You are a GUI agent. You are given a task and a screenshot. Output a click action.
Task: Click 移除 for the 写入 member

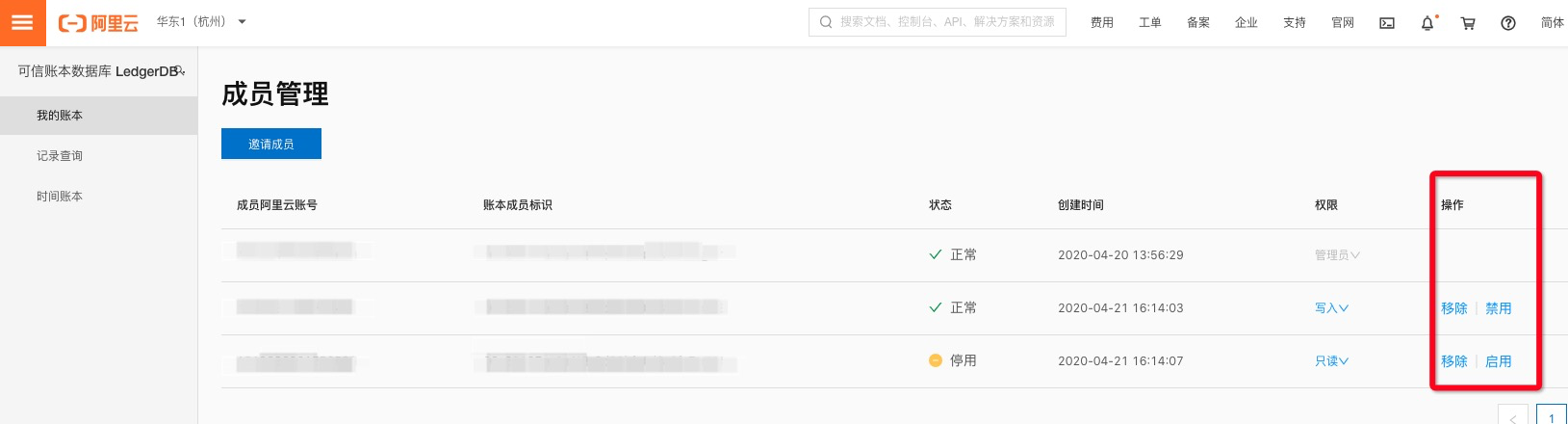pyautogui.click(x=1454, y=308)
